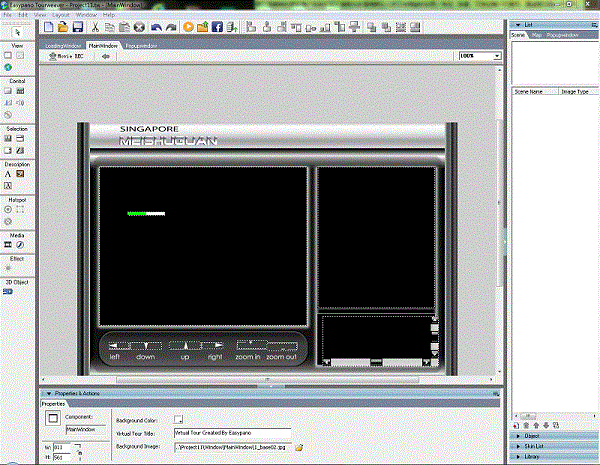Screen dimensions: 600x465
Task: Move the scene up with the up arrow
Action: tap(536, 426)
